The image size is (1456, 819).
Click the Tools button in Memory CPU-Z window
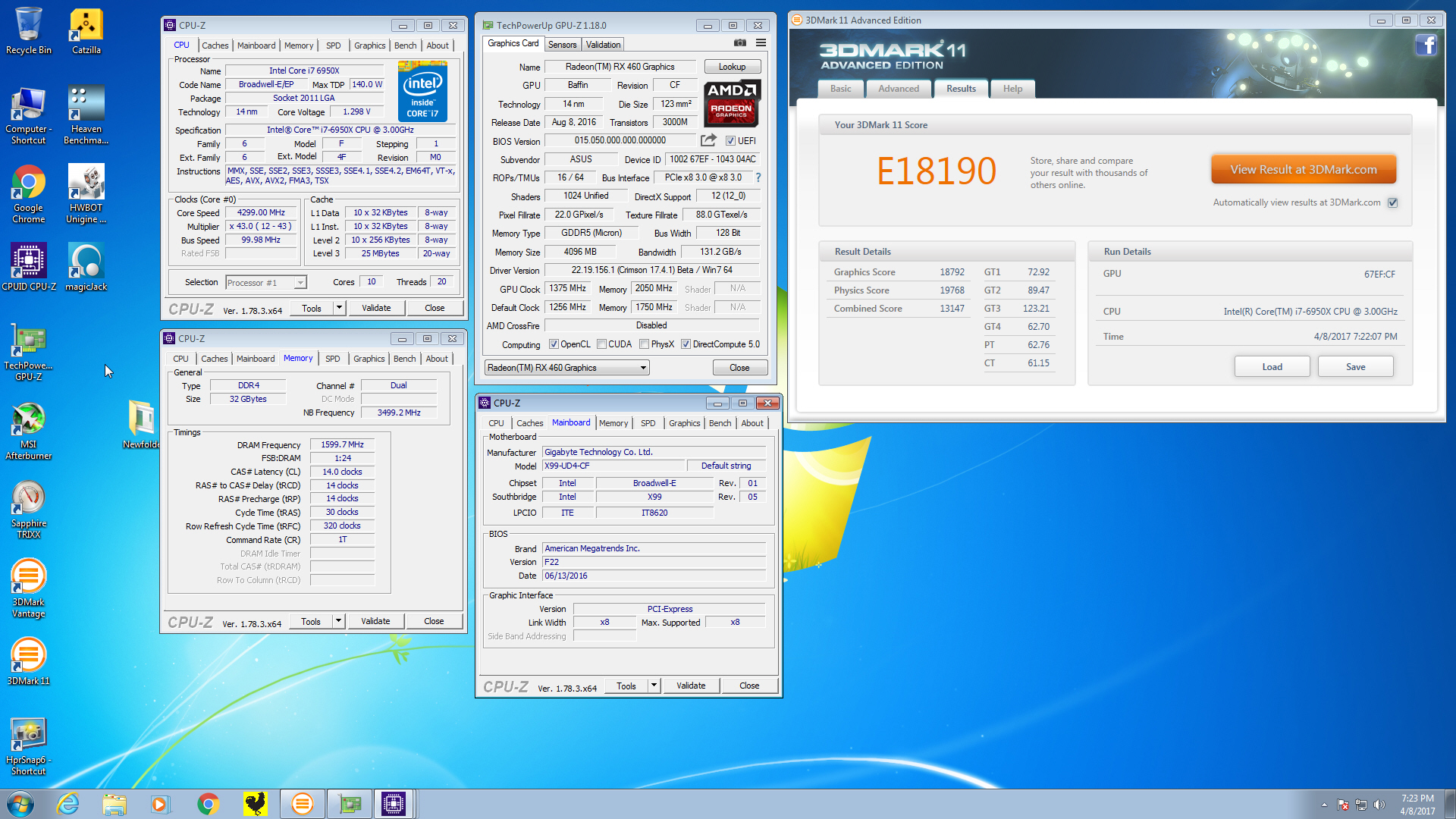pyautogui.click(x=311, y=621)
